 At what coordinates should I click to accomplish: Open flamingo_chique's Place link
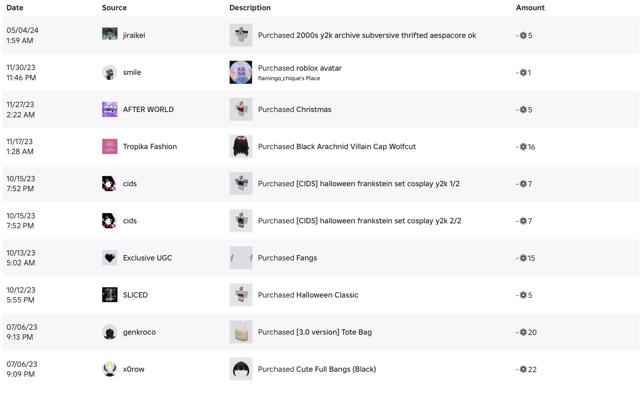coord(289,78)
